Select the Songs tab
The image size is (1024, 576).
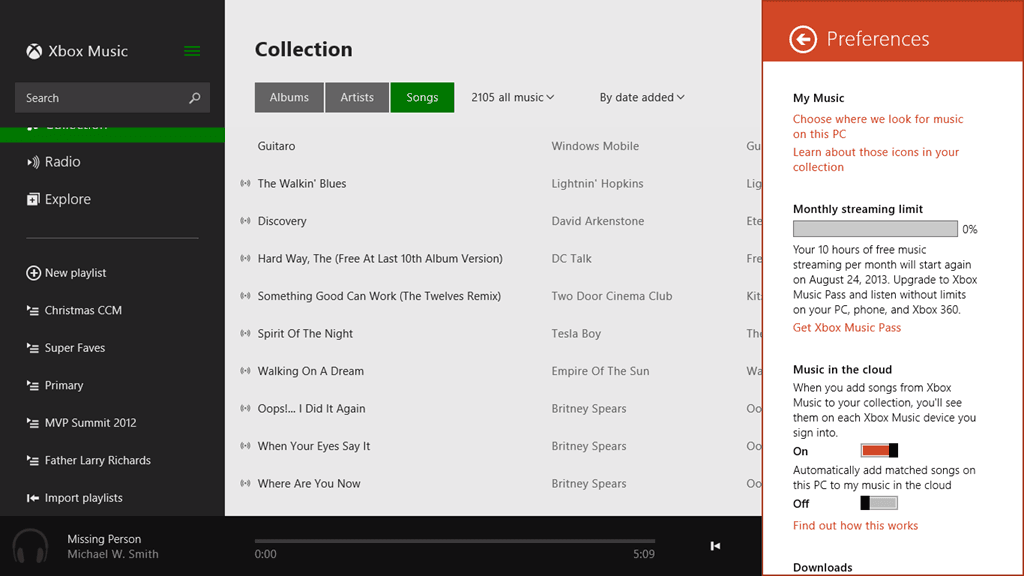click(422, 98)
